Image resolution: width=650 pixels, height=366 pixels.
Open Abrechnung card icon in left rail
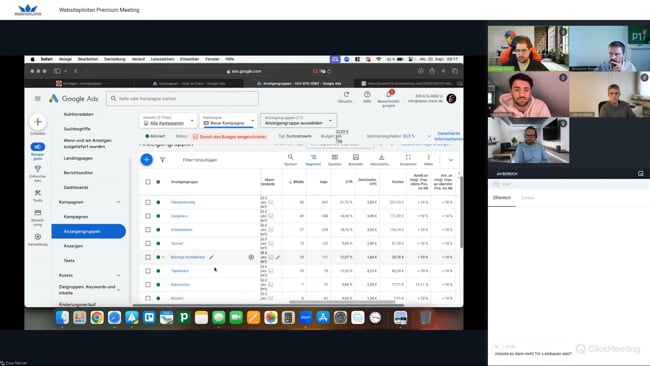[38, 213]
